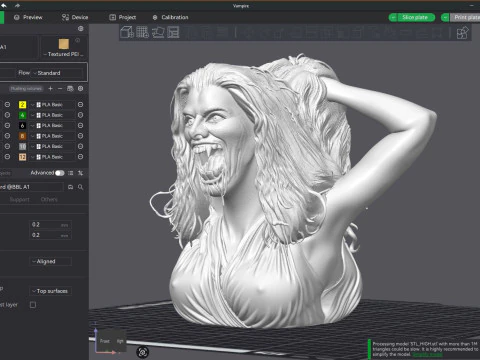This screenshot has width=480, height=360.
Task: Open the Flow Standard dropdown
Action: click(57, 73)
